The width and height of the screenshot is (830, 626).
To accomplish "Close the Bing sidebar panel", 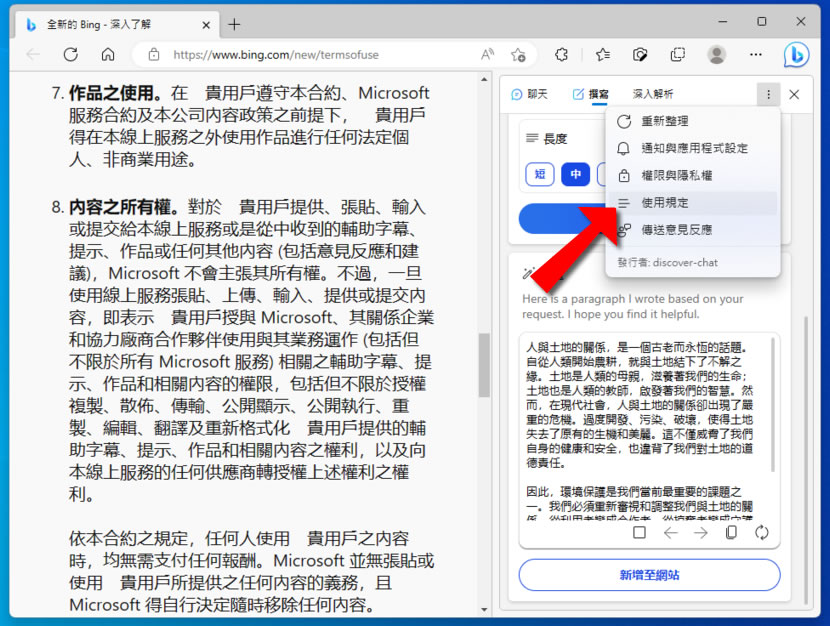I will pos(794,95).
